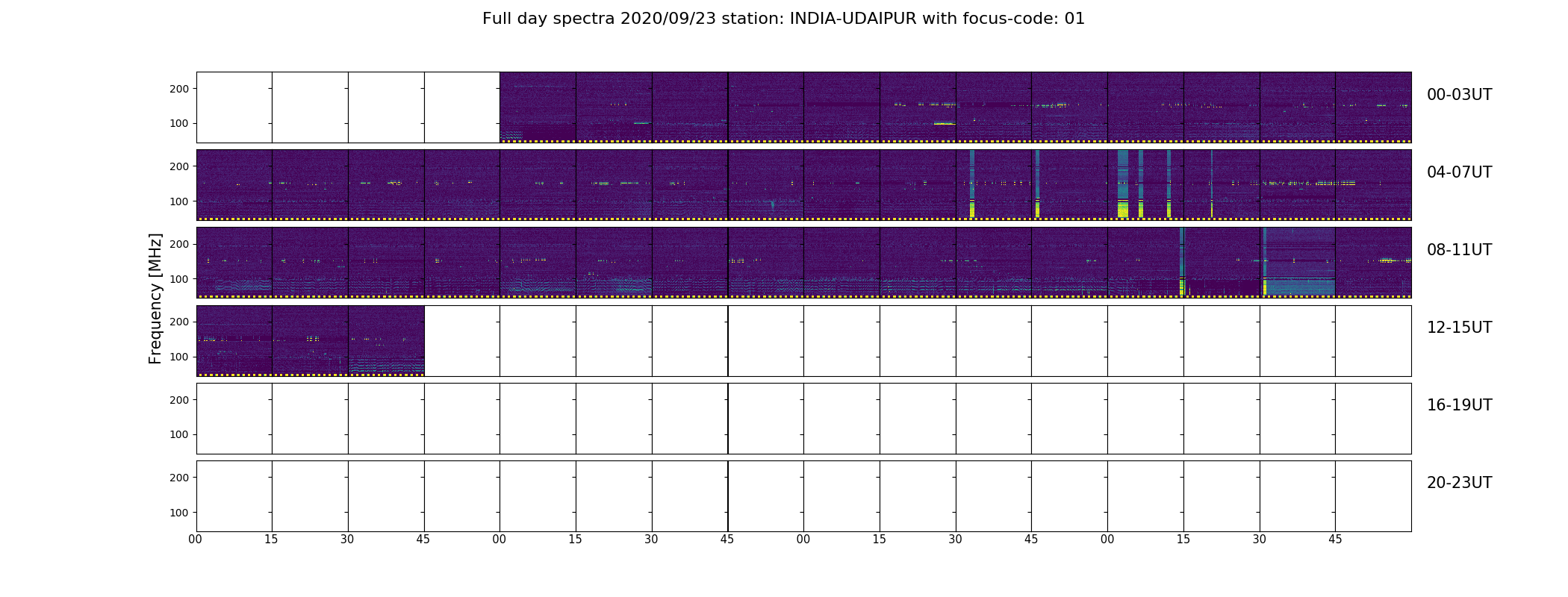
Task: Click the 200 tick label of 16-19UT row
Action: [x=179, y=400]
